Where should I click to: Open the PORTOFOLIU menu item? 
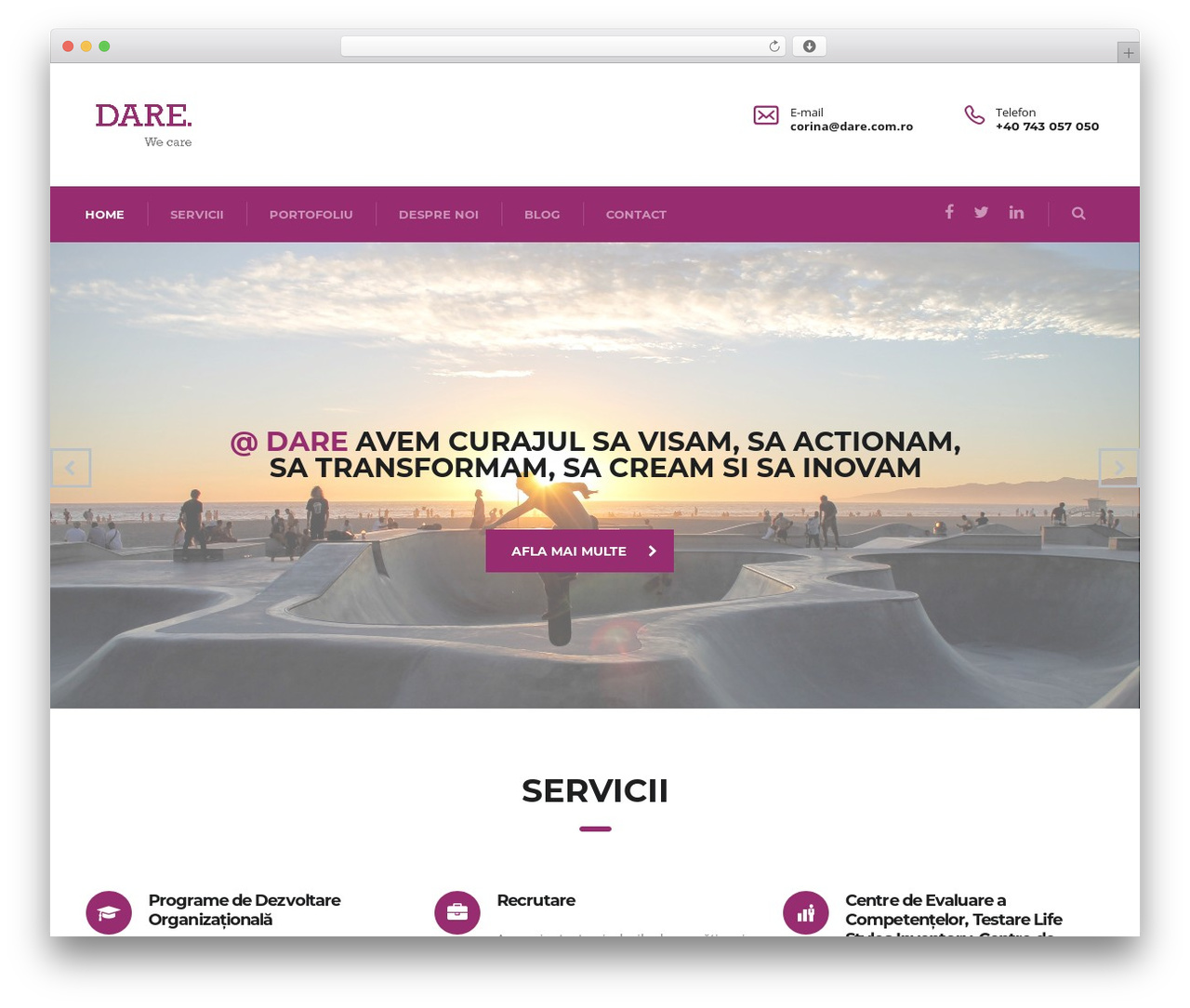tap(311, 215)
